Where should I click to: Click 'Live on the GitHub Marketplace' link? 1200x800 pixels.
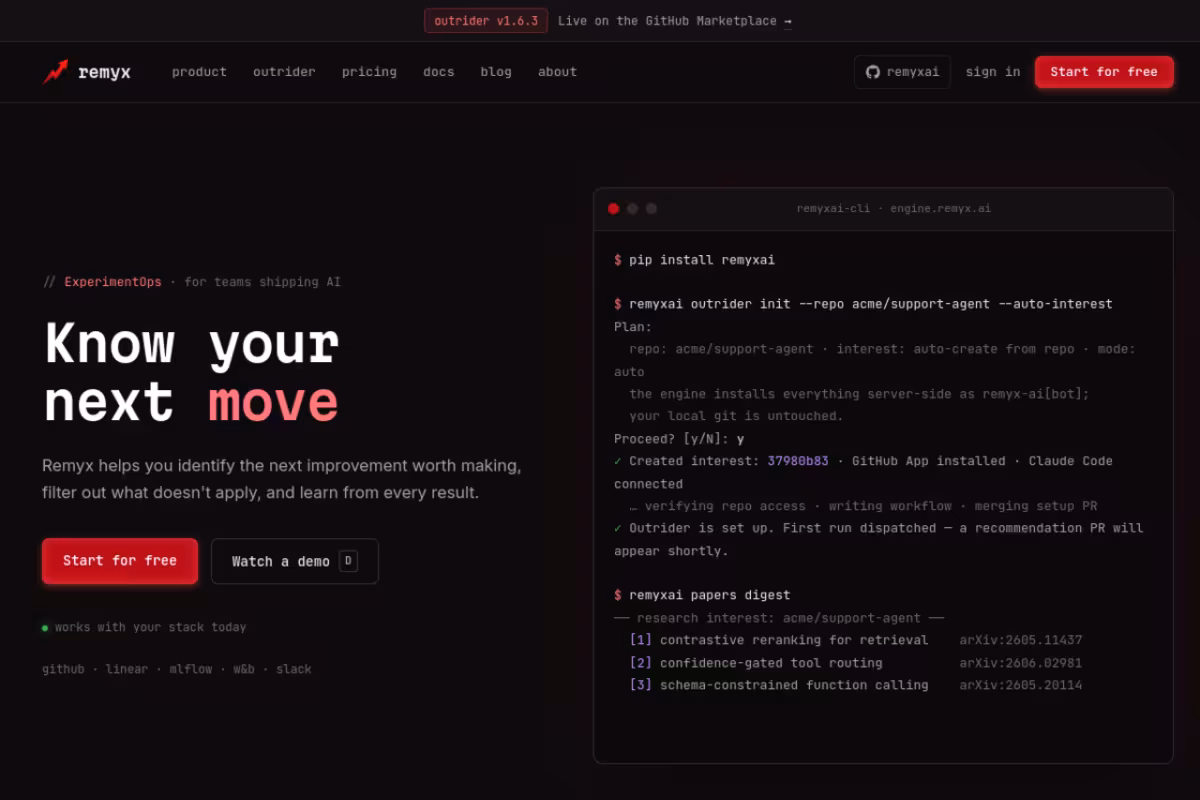[x=675, y=21]
